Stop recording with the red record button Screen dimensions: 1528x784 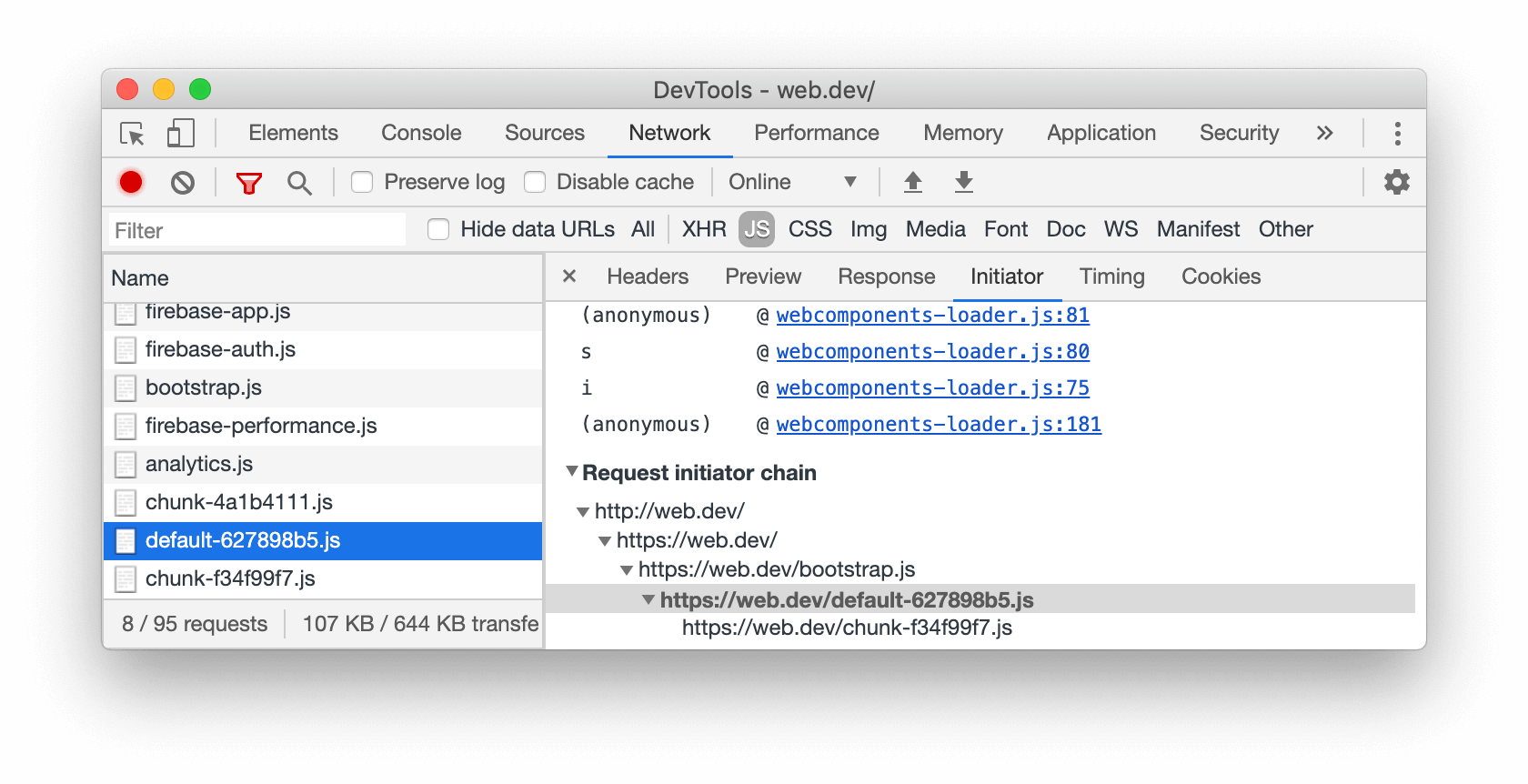pyautogui.click(x=131, y=182)
